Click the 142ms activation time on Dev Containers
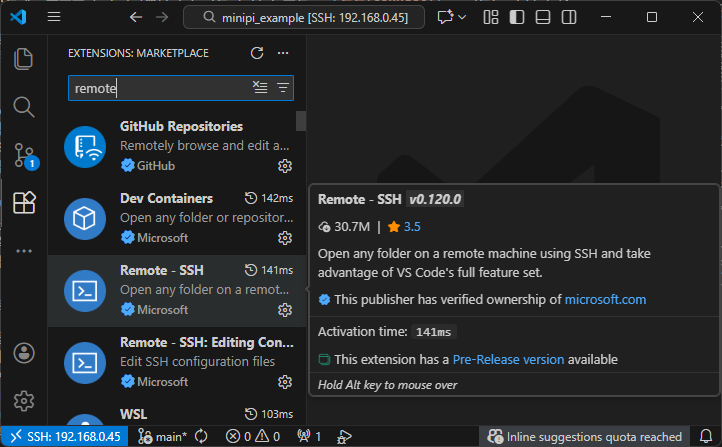This screenshot has width=722, height=447. 269,198
